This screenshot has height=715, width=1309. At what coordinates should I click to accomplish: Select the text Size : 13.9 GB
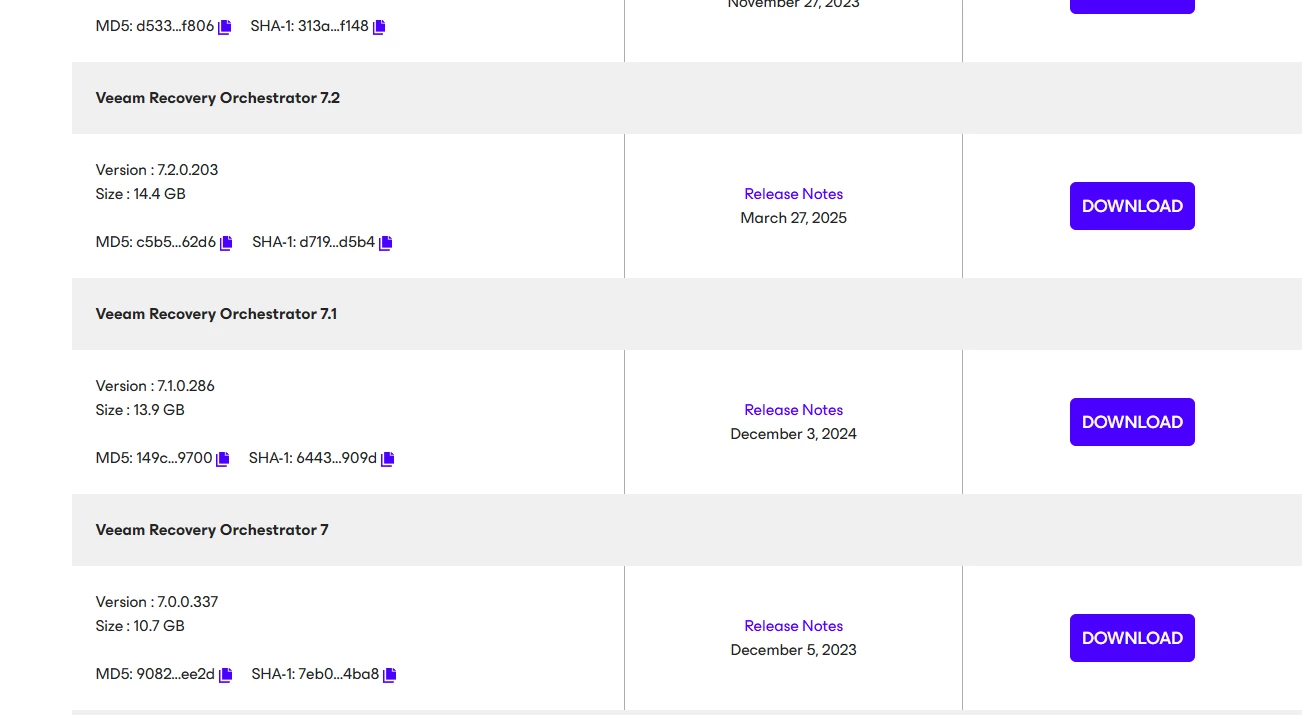[x=140, y=410]
